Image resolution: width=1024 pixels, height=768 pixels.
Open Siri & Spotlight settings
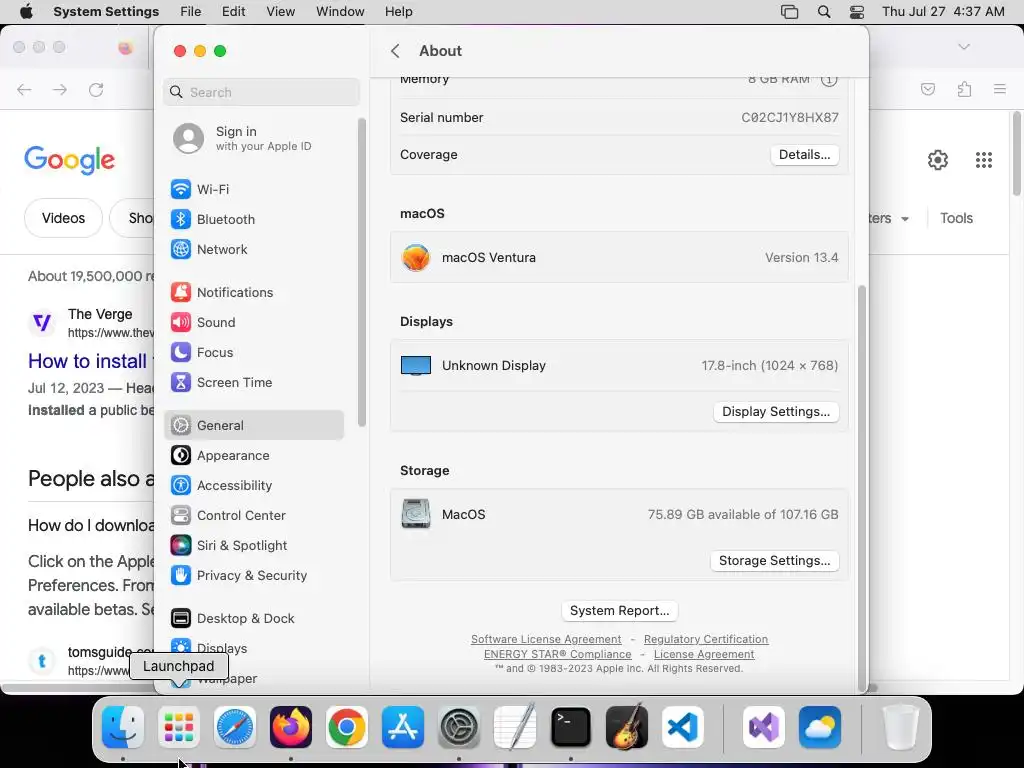coord(253,545)
